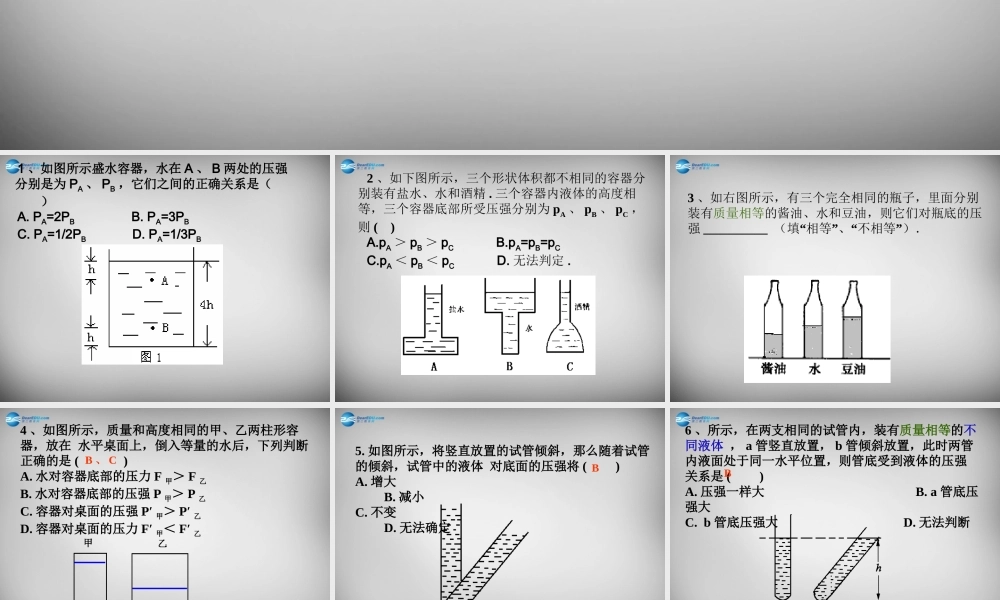The image size is (1000, 600).
Task: Click the 水 label under the middle bottle
Action: click(x=814, y=369)
